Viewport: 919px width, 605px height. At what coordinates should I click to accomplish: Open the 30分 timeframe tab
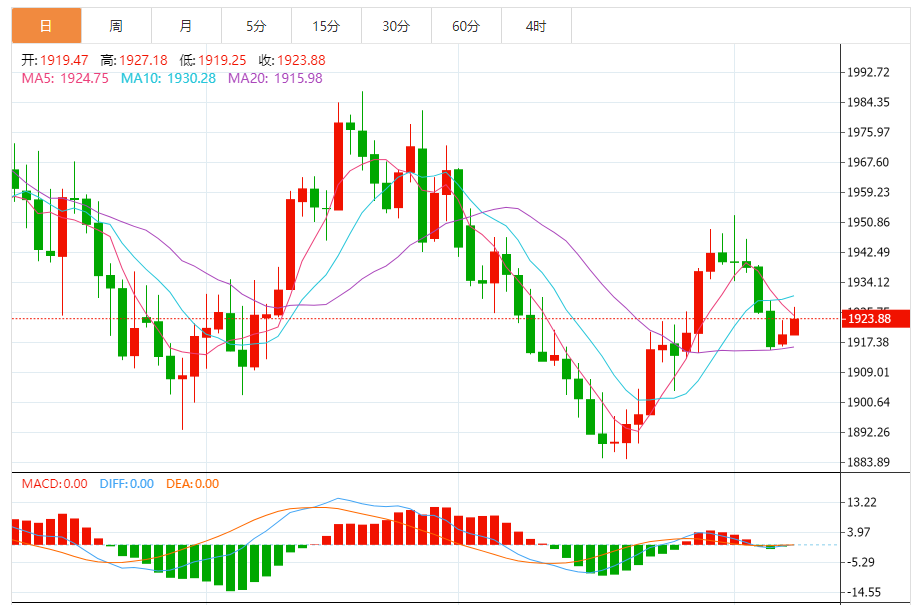point(396,26)
